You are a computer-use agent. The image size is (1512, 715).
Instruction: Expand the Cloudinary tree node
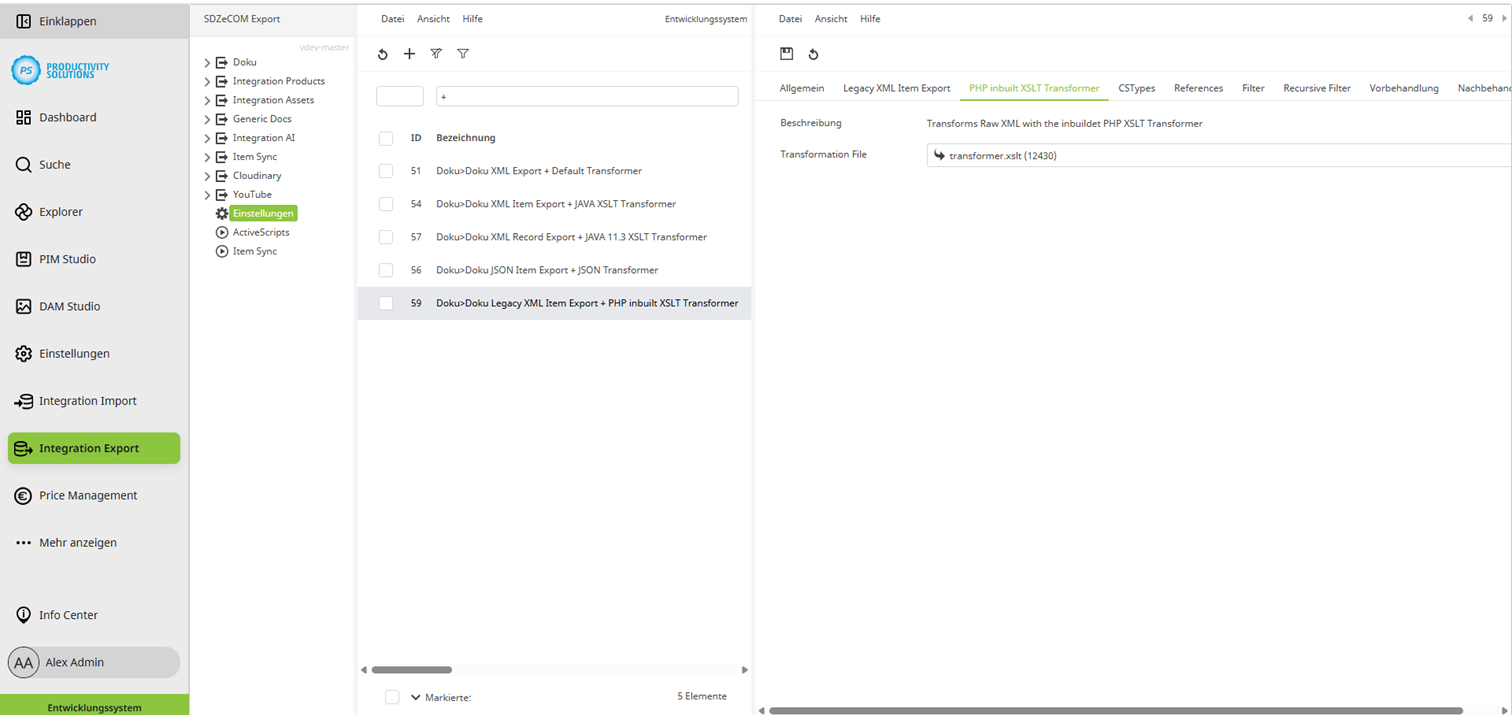pos(205,175)
